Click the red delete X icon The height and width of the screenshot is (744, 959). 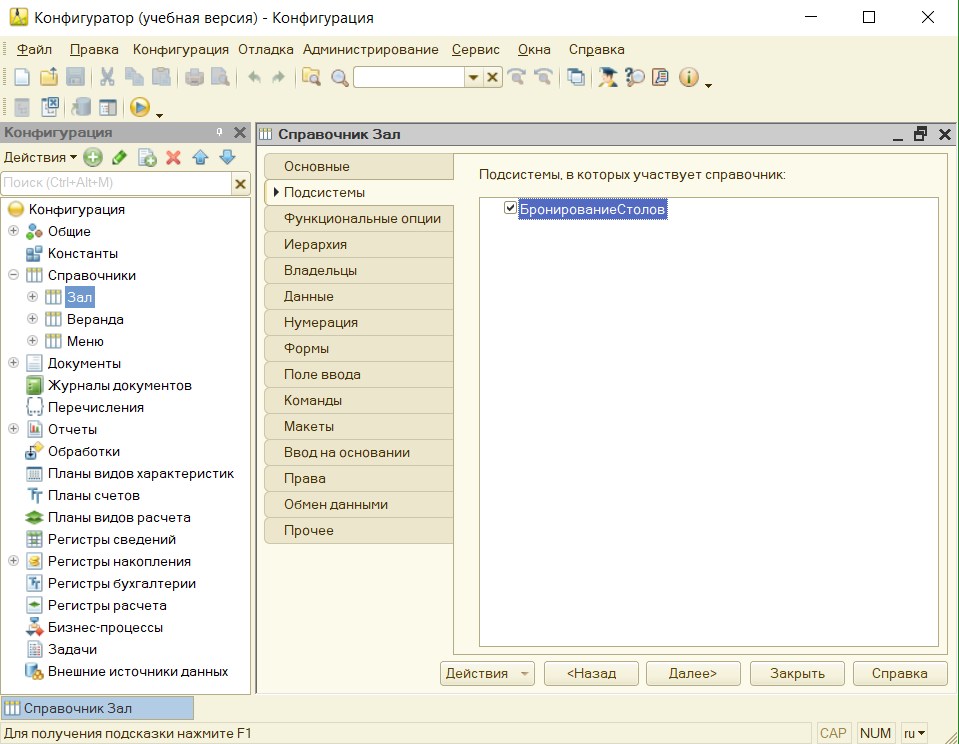(x=173, y=157)
